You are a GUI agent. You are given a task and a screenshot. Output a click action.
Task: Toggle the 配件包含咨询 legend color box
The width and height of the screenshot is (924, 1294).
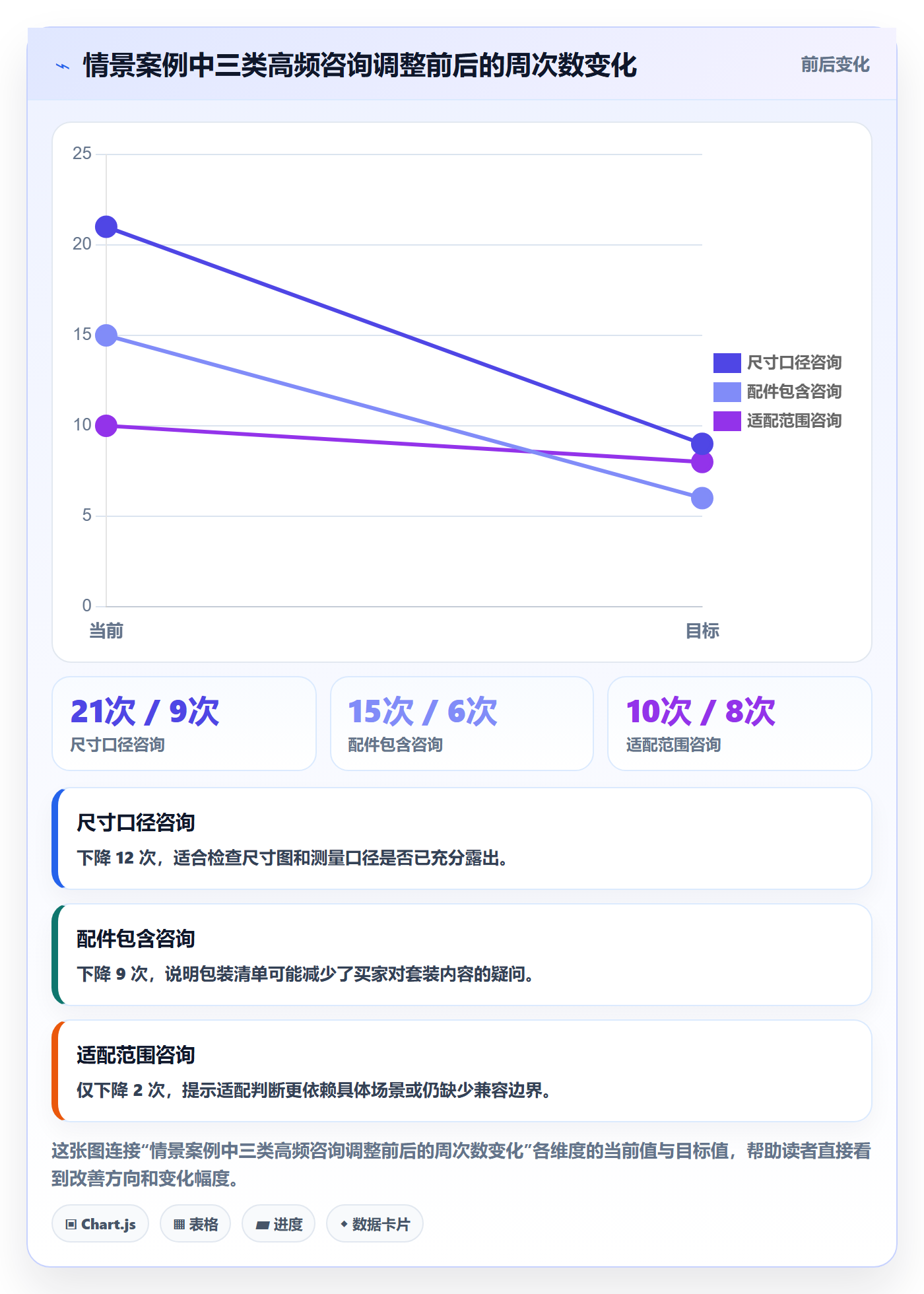click(727, 392)
